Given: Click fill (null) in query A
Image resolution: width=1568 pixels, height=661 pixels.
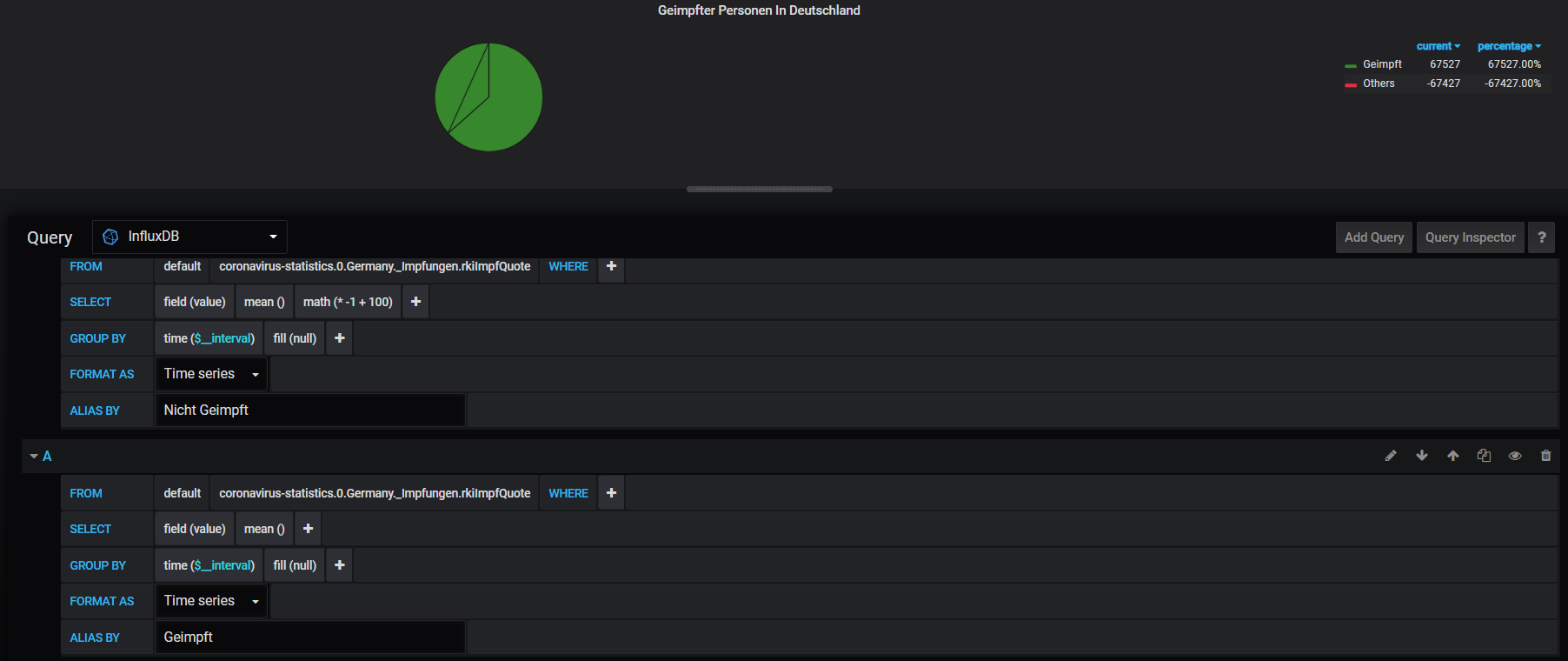Looking at the screenshot, I should click(x=295, y=565).
